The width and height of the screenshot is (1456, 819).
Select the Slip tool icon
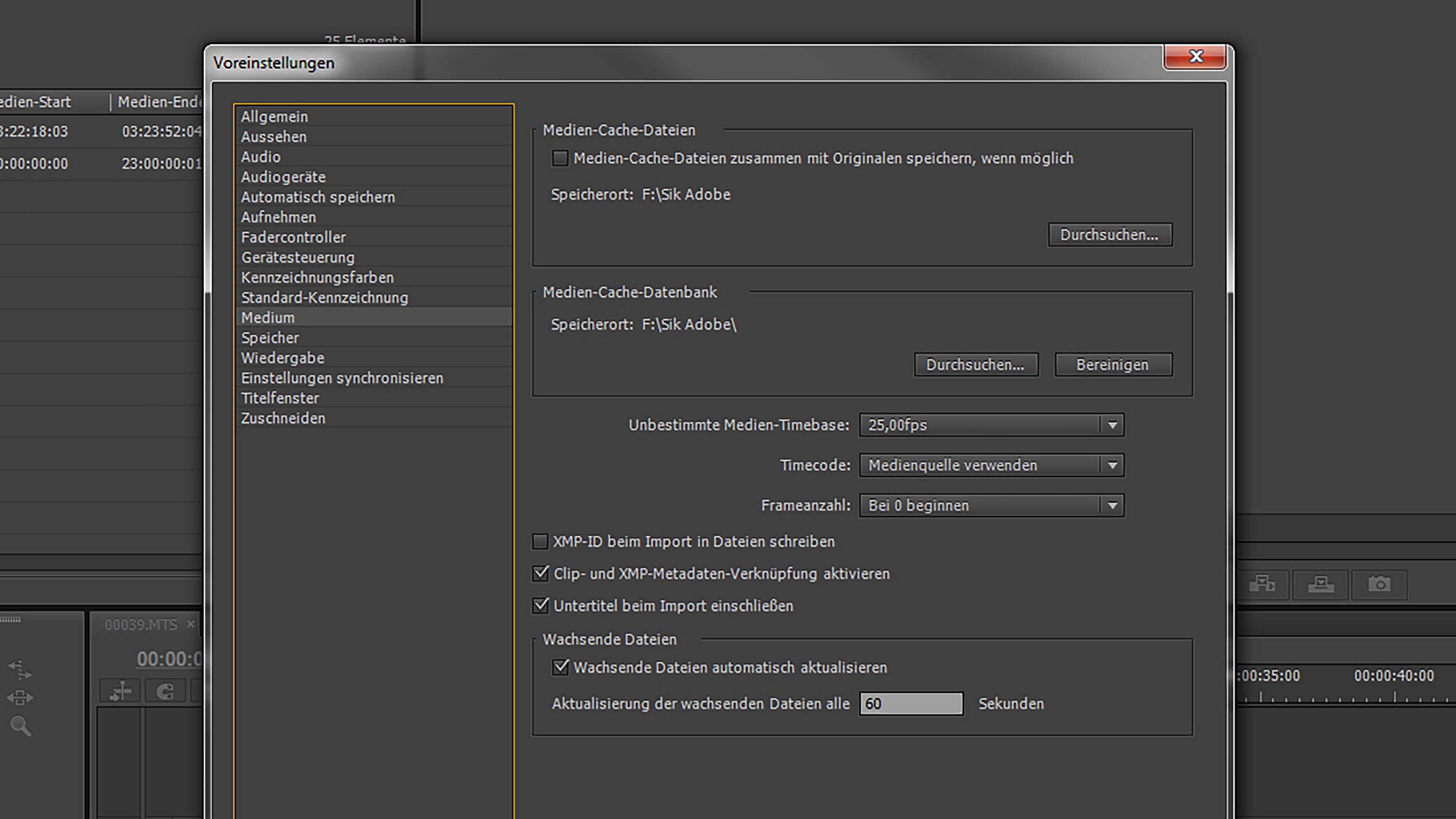coord(20,670)
